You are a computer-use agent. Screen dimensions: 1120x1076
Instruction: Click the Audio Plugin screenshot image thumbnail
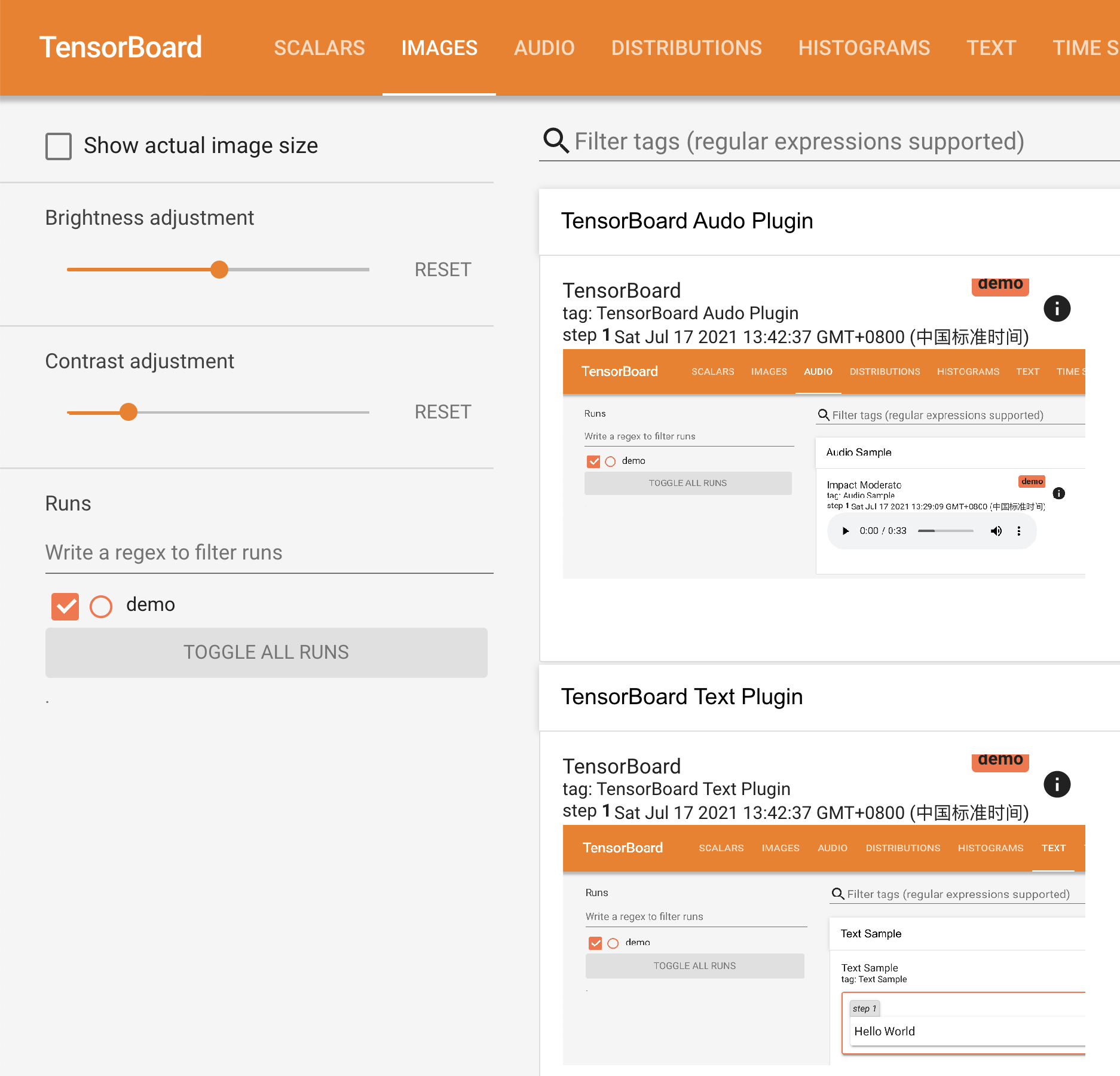824,464
